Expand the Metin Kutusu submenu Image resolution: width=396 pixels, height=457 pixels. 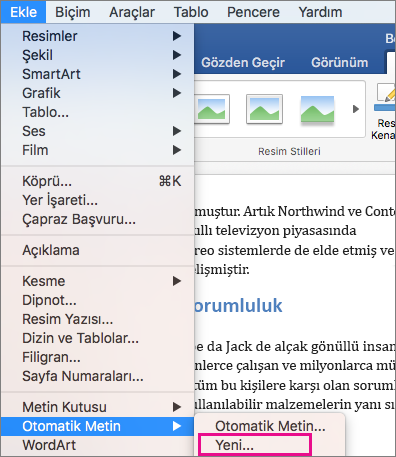point(97,407)
